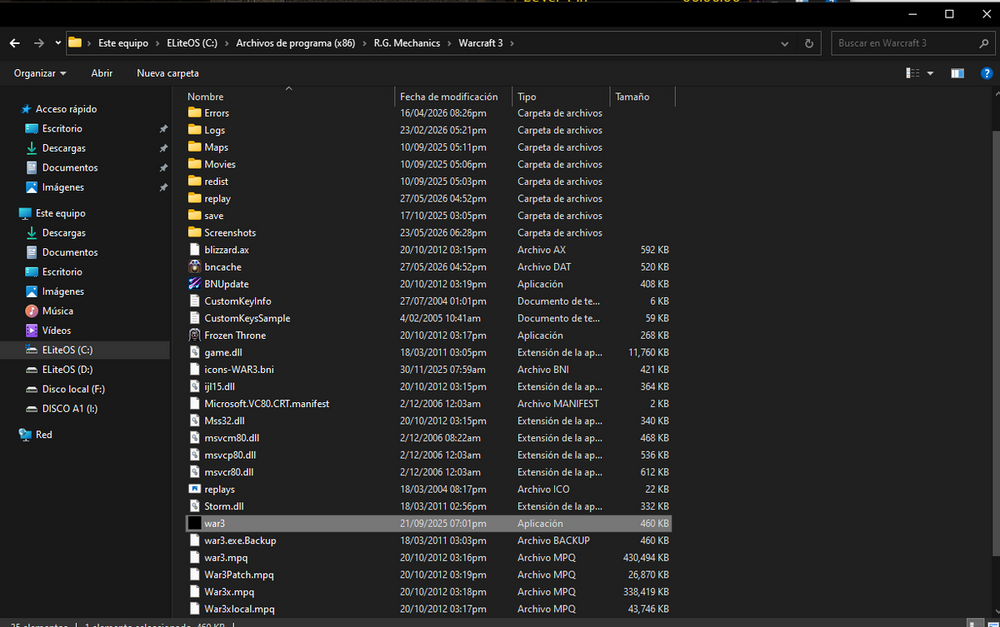The width and height of the screenshot is (1000, 627).
Task: Expand the chevron after Warcraft 3 breadcrumb
Action: point(511,43)
